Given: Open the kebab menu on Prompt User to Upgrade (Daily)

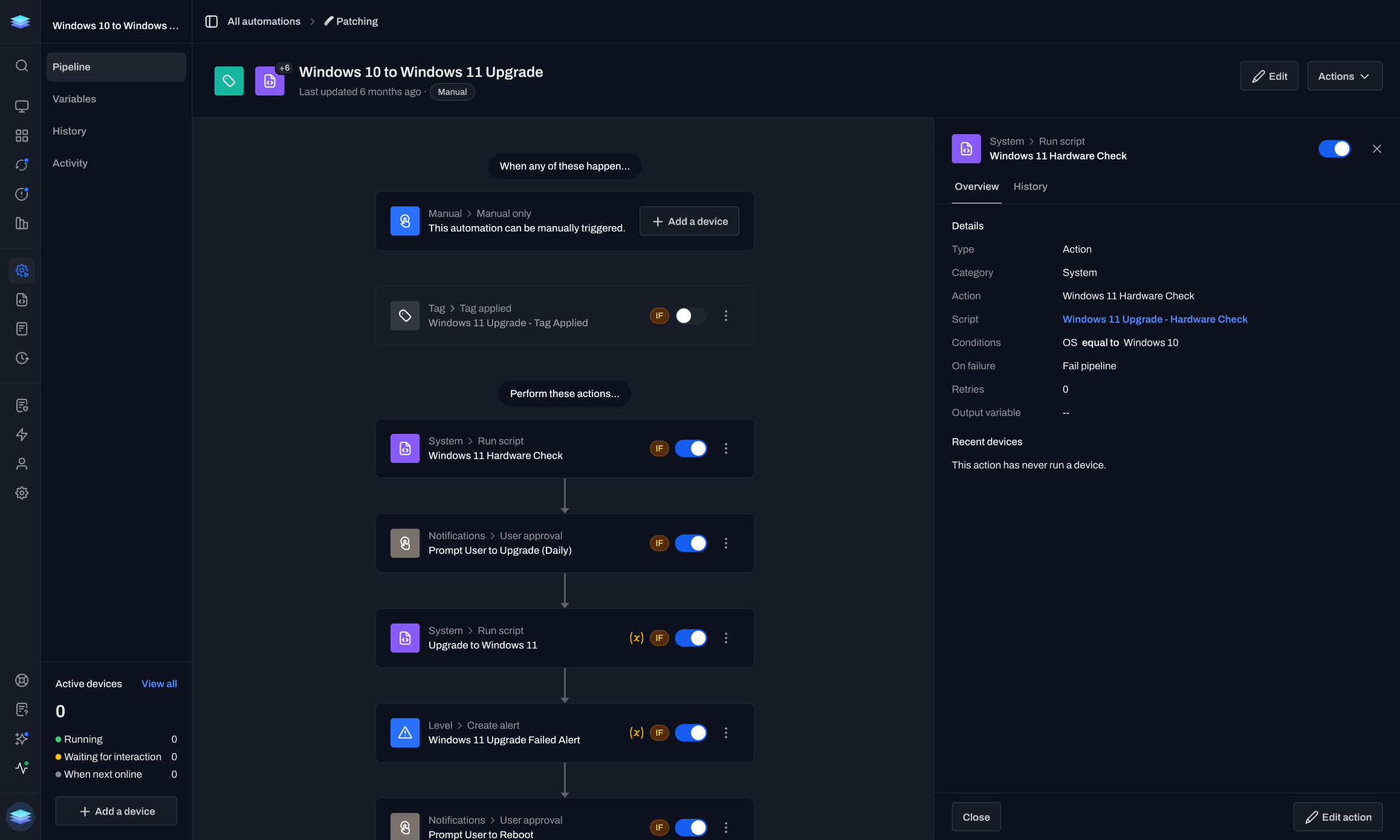Looking at the screenshot, I should coord(726,543).
